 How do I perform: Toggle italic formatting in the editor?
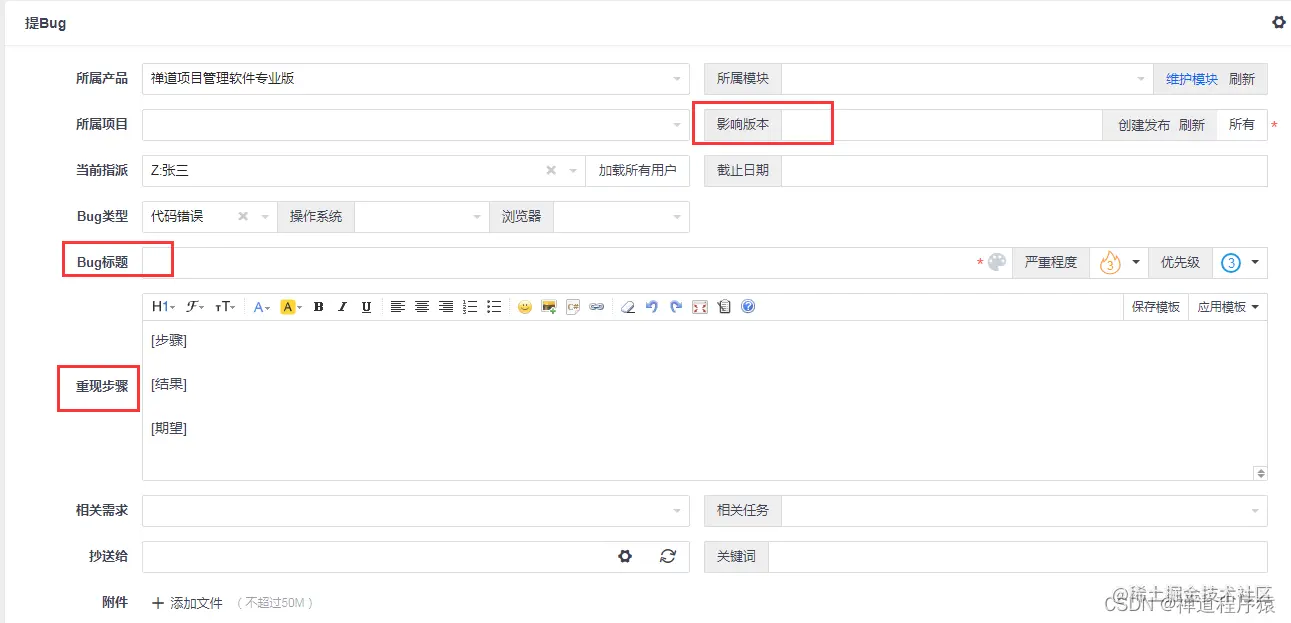coord(342,307)
